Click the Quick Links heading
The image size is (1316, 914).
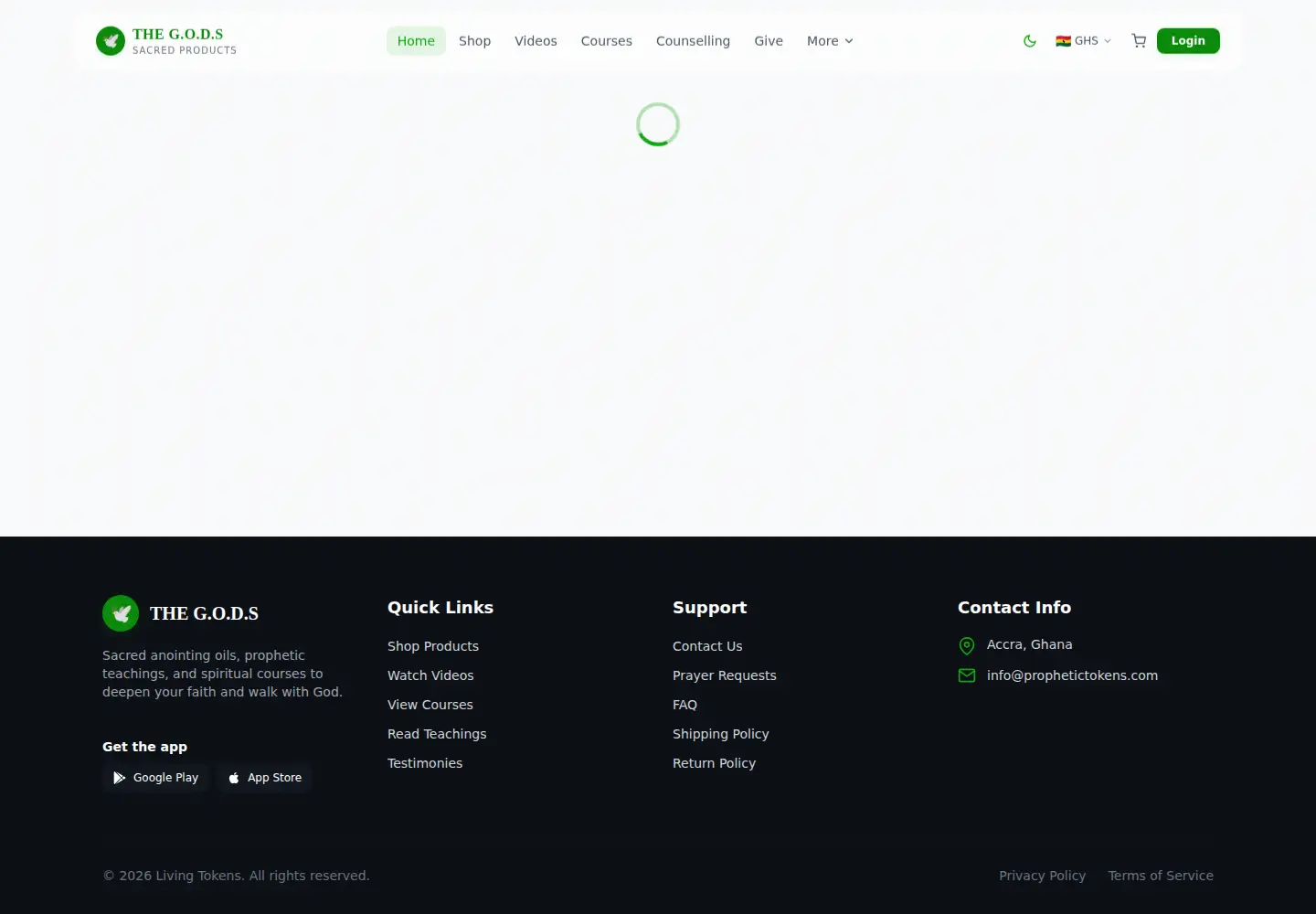[x=440, y=608]
